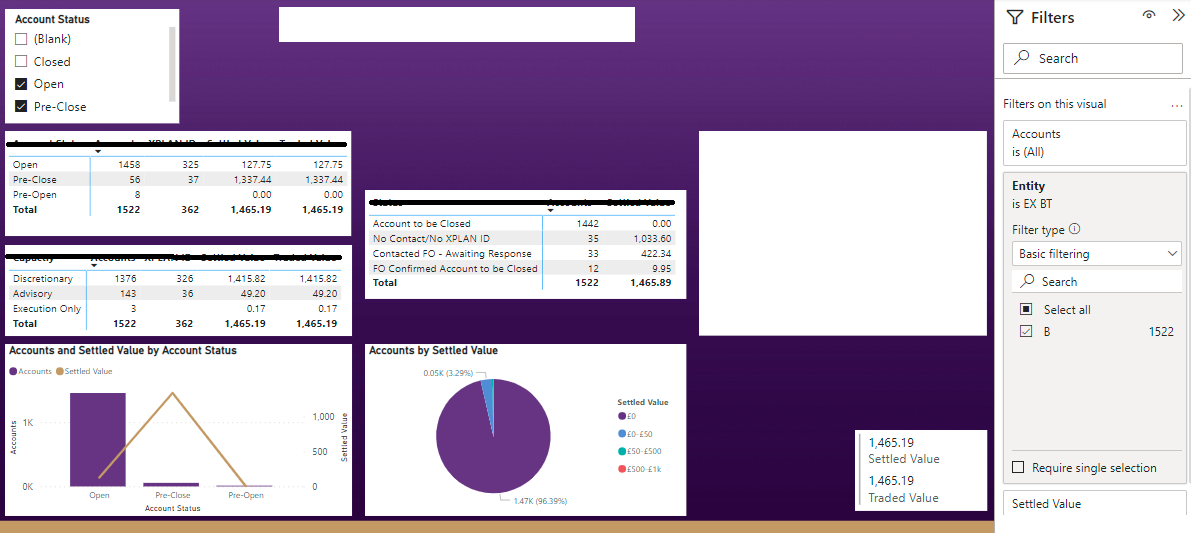Click the 1522 count beside B in Entity filter

pyautogui.click(x=1161, y=332)
